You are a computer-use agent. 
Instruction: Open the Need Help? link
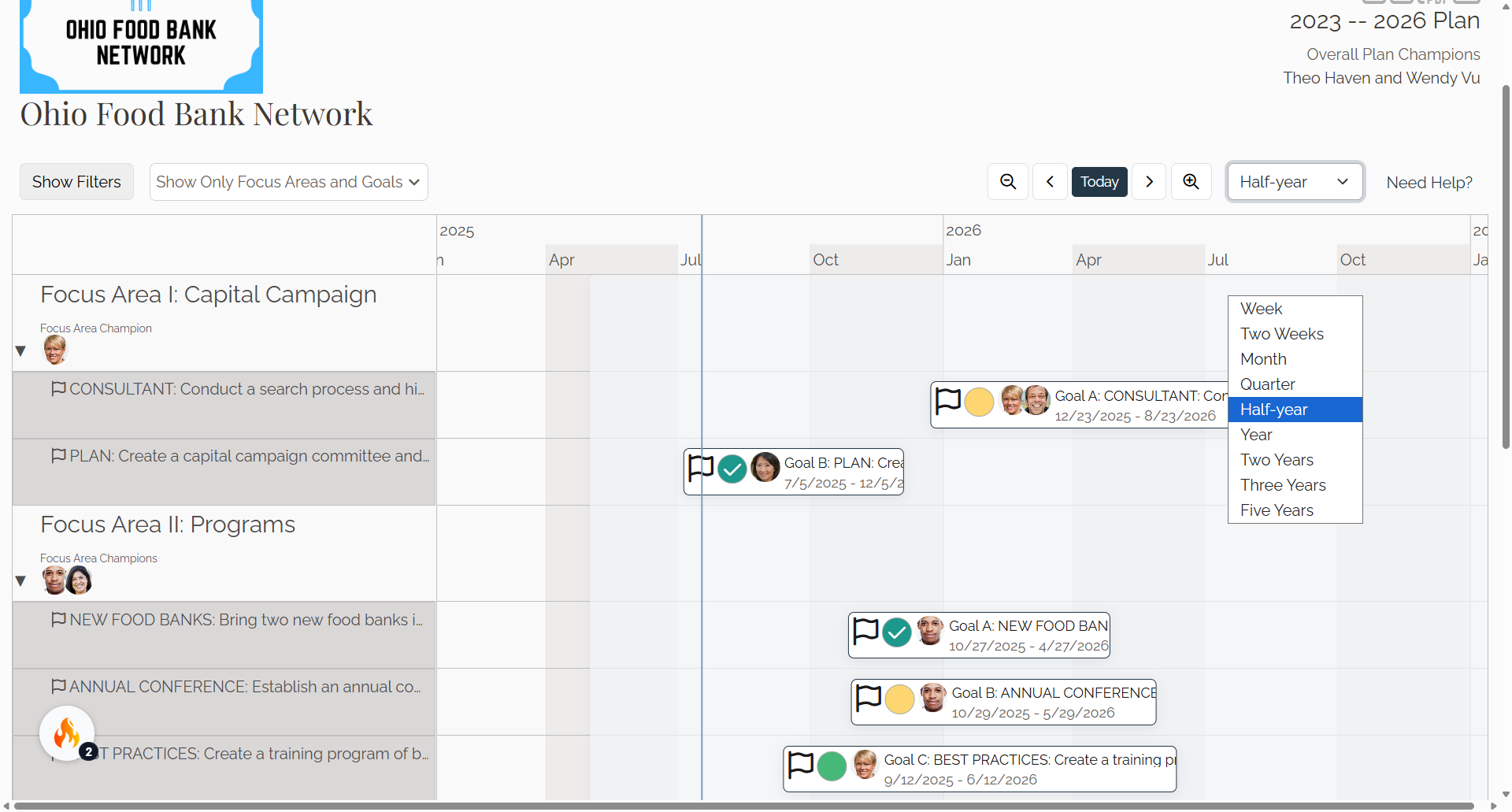tap(1429, 183)
